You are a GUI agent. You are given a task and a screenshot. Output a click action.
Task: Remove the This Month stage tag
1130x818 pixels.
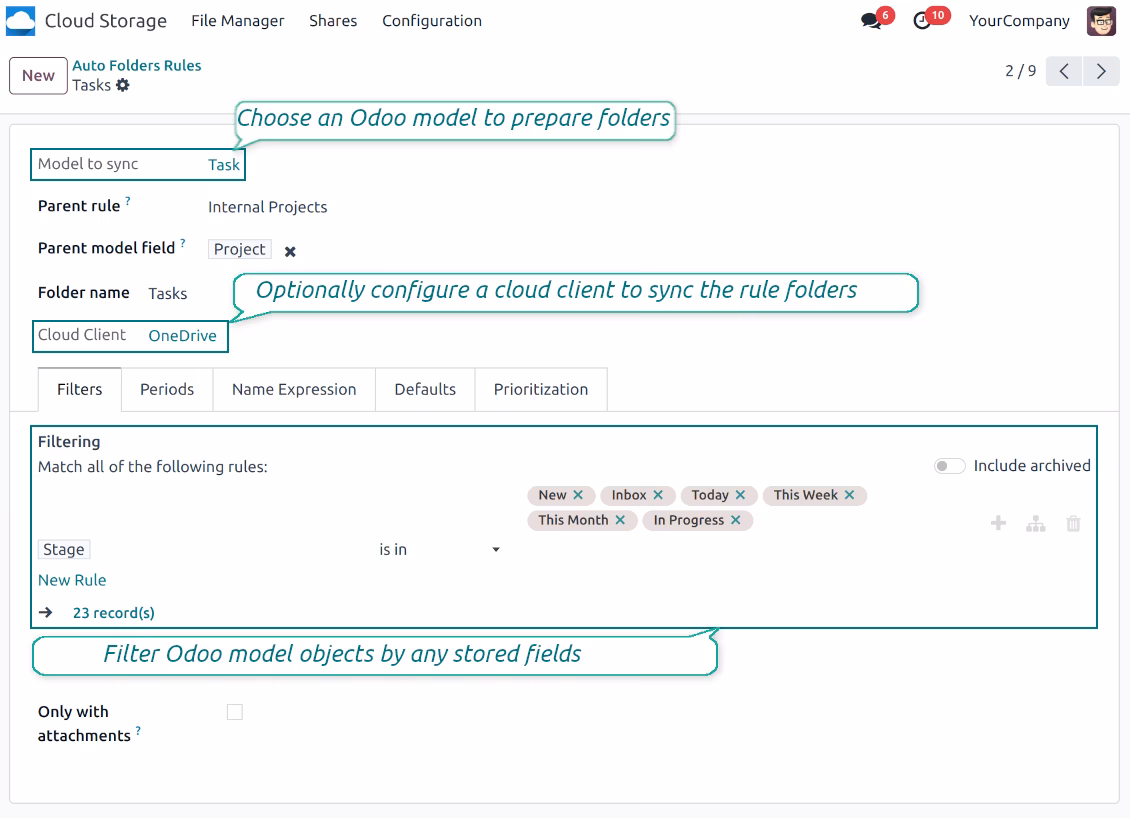[620, 520]
